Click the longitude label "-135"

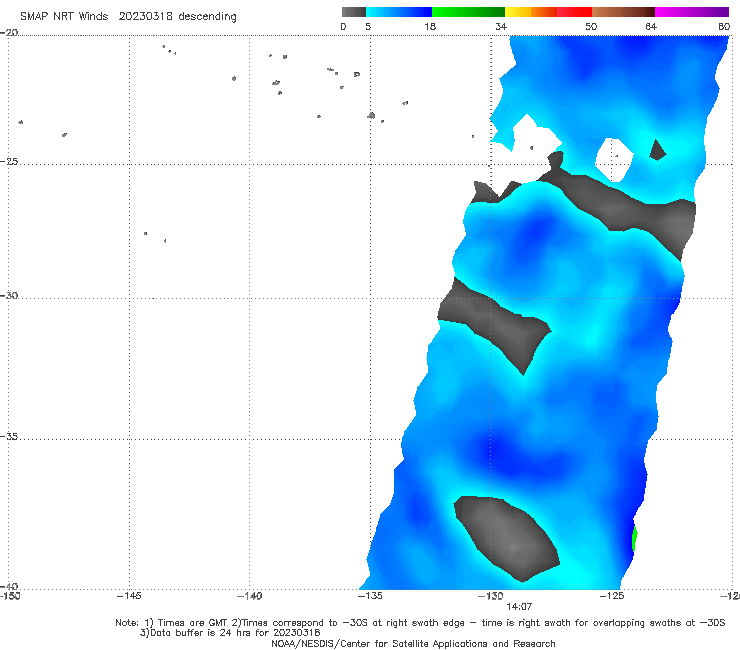[370, 596]
